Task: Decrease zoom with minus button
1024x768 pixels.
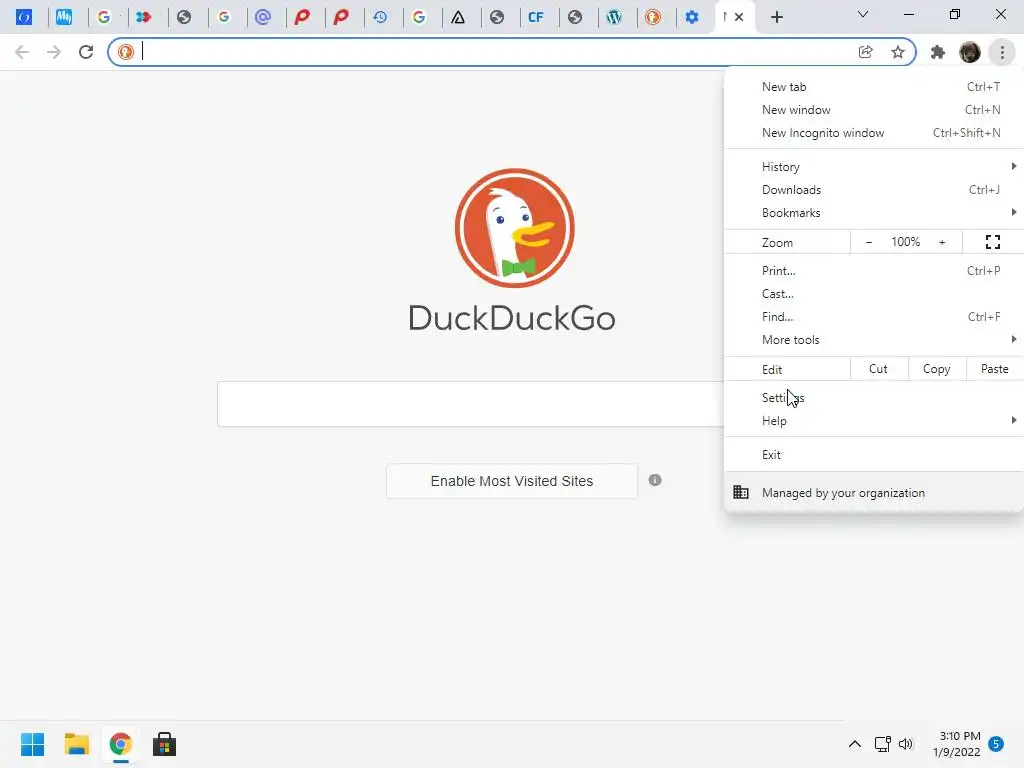Action: [x=869, y=242]
